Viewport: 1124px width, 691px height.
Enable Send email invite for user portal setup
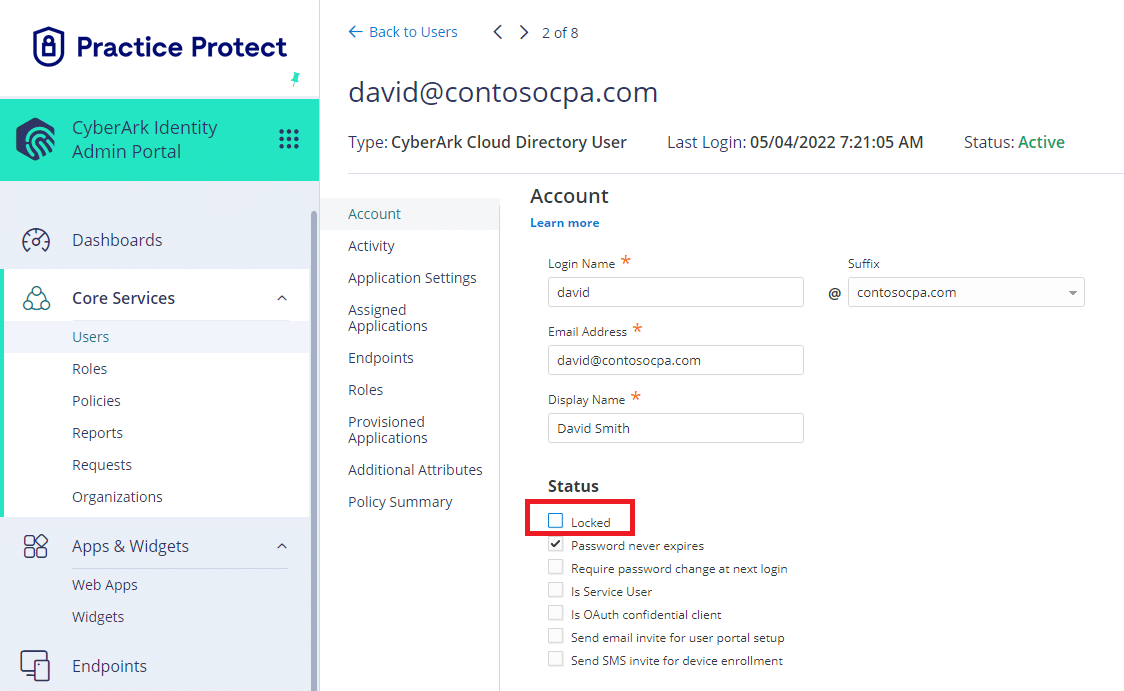[556, 637]
